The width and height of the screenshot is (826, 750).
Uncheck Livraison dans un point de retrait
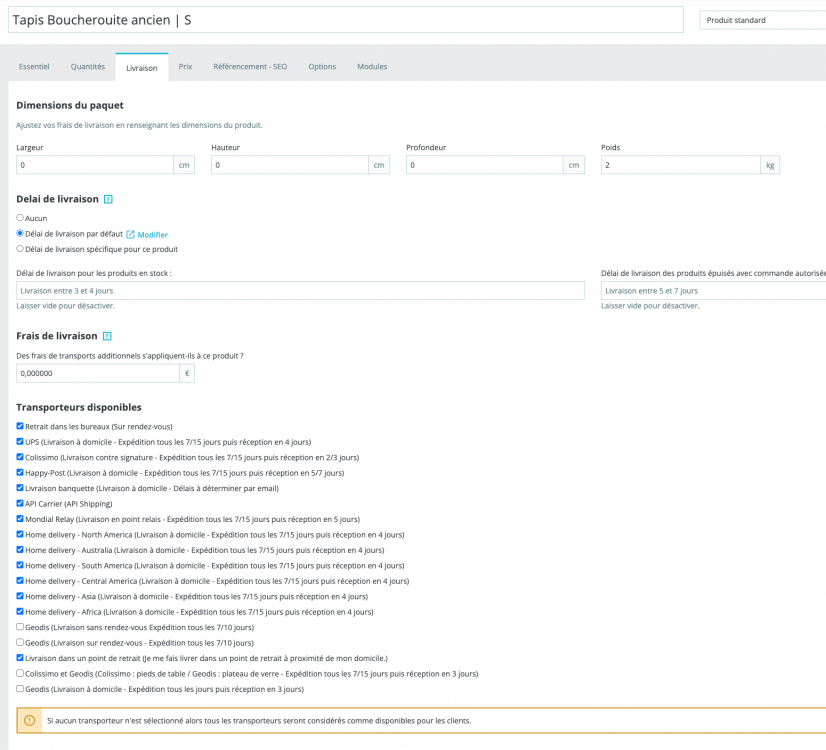(20, 658)
